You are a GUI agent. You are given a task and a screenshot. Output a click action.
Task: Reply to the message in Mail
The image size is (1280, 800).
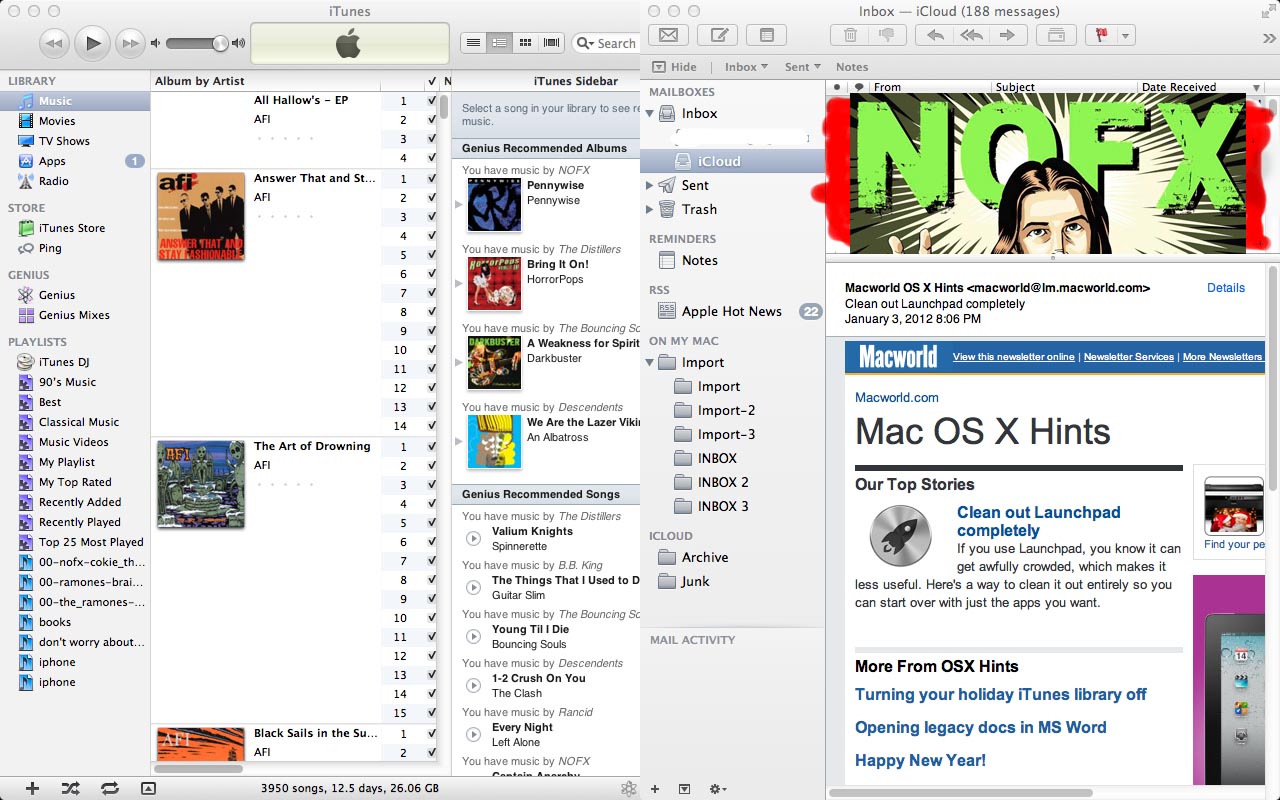click(935, 36)
